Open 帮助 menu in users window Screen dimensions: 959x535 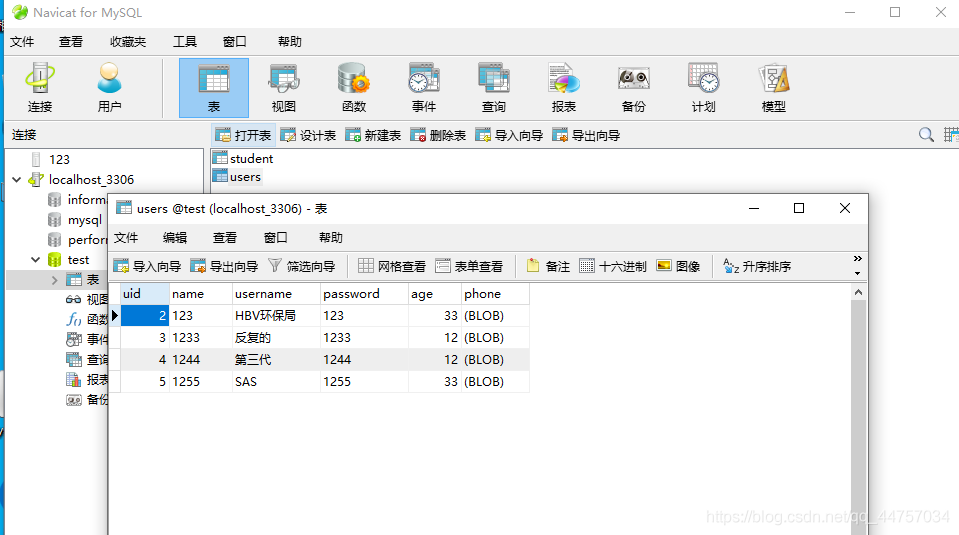point(331,237)
